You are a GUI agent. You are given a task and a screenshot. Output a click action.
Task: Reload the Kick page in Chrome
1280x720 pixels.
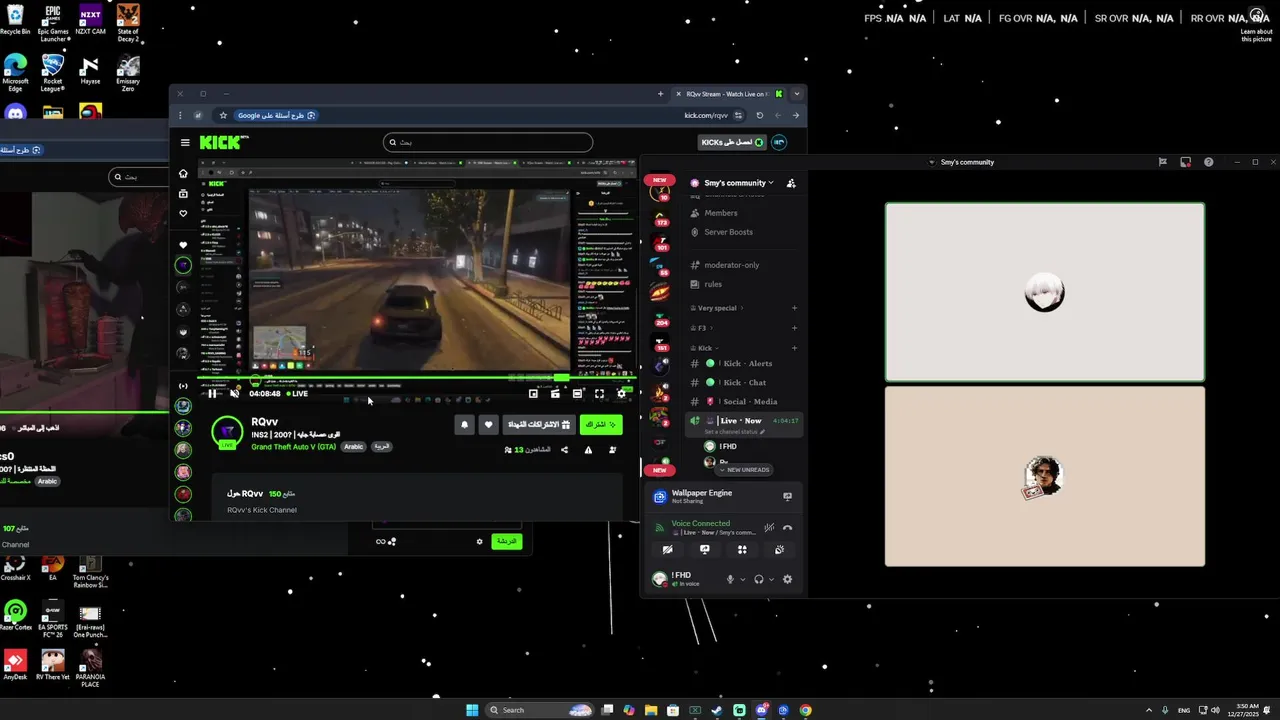click(759, 115)
